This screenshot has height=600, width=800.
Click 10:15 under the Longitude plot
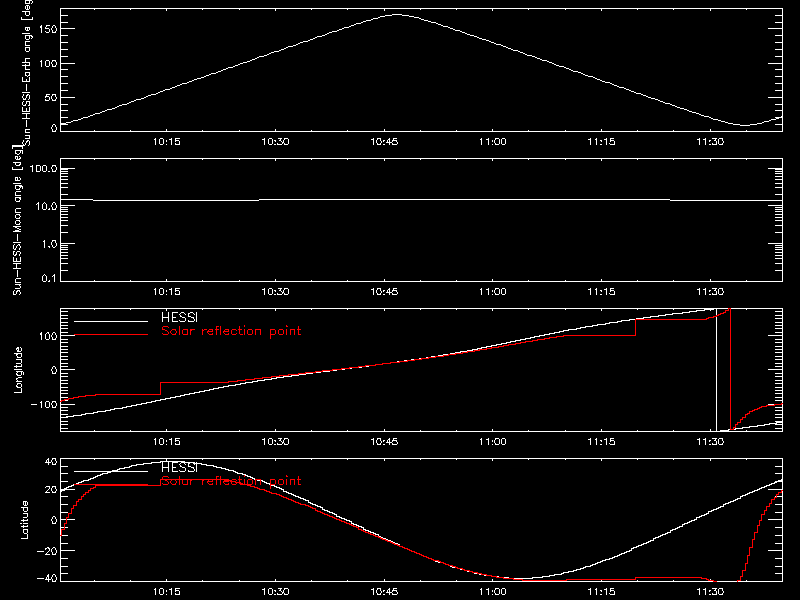point(167,442)
